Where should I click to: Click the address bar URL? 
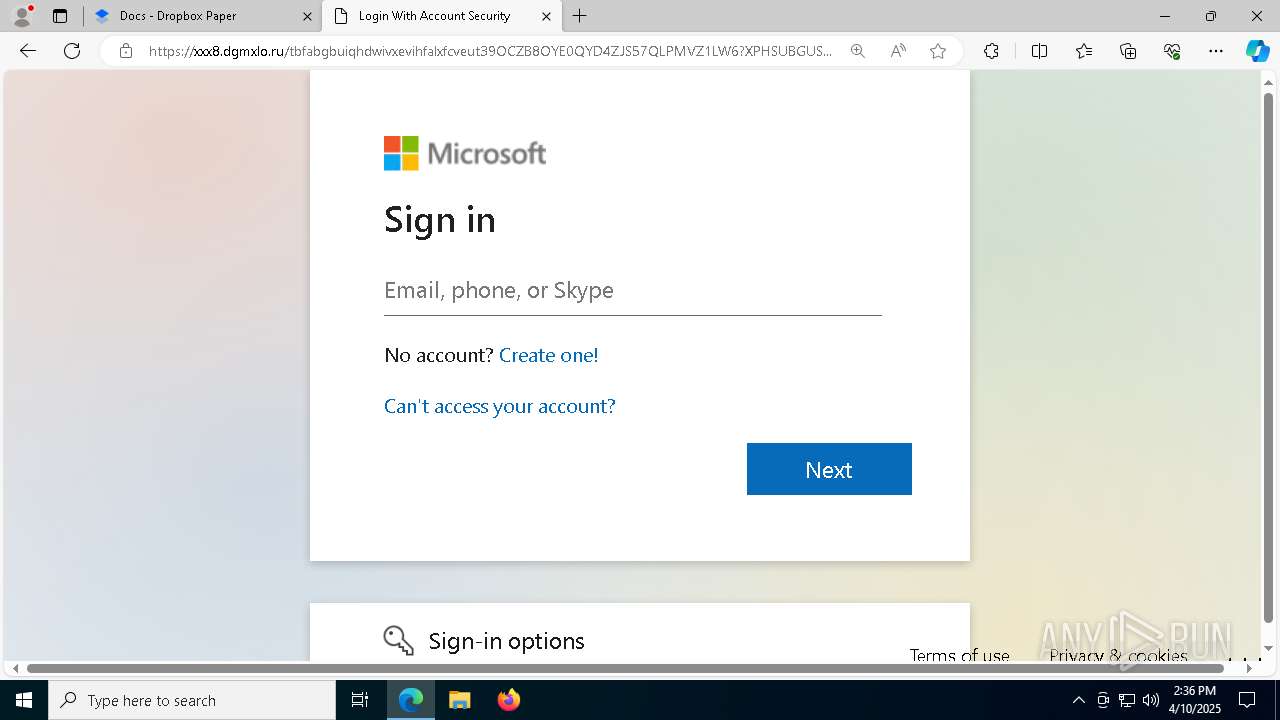(490, 51)
